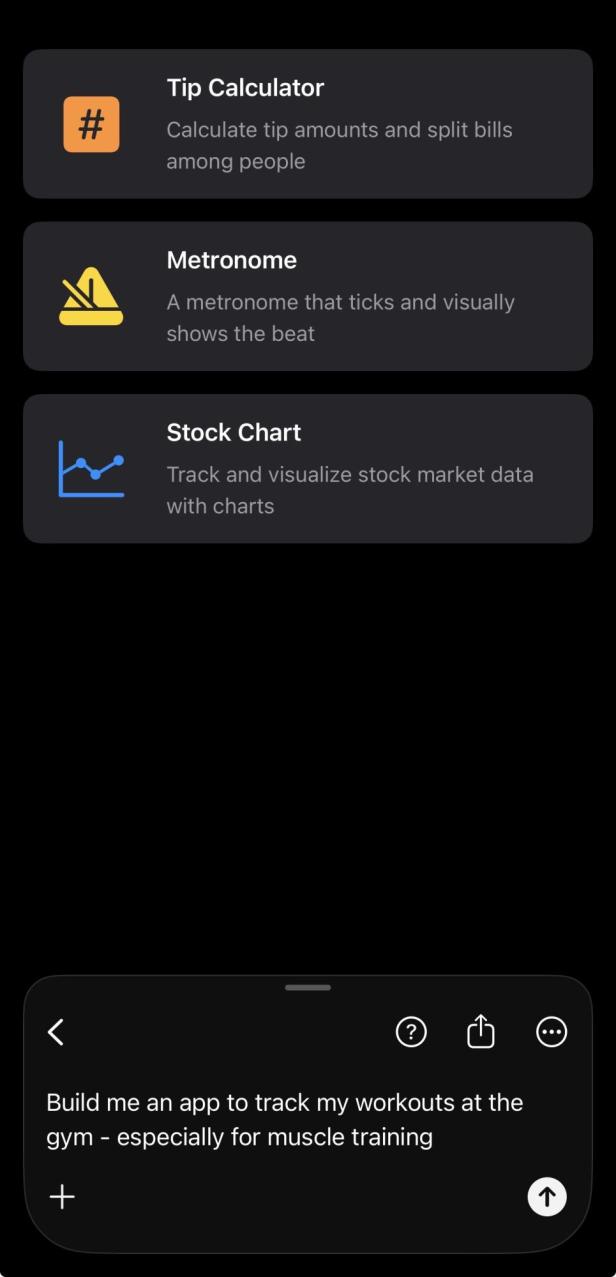The image size is (616, 1277).
Task: Open the Tip Calculator project card
Action: click(x=307, y=124)
